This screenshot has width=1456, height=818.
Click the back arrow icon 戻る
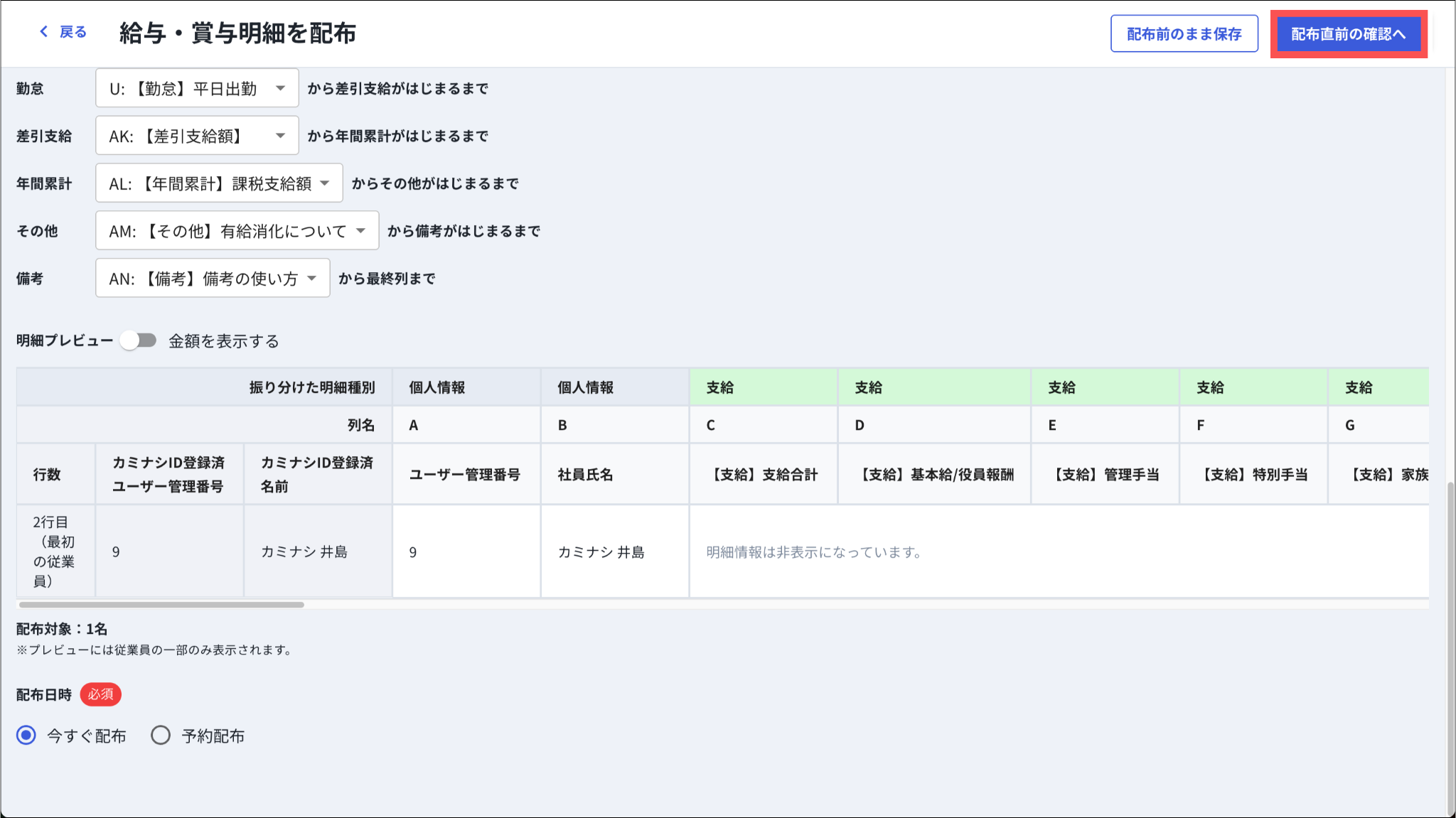(x=44, y=32)
